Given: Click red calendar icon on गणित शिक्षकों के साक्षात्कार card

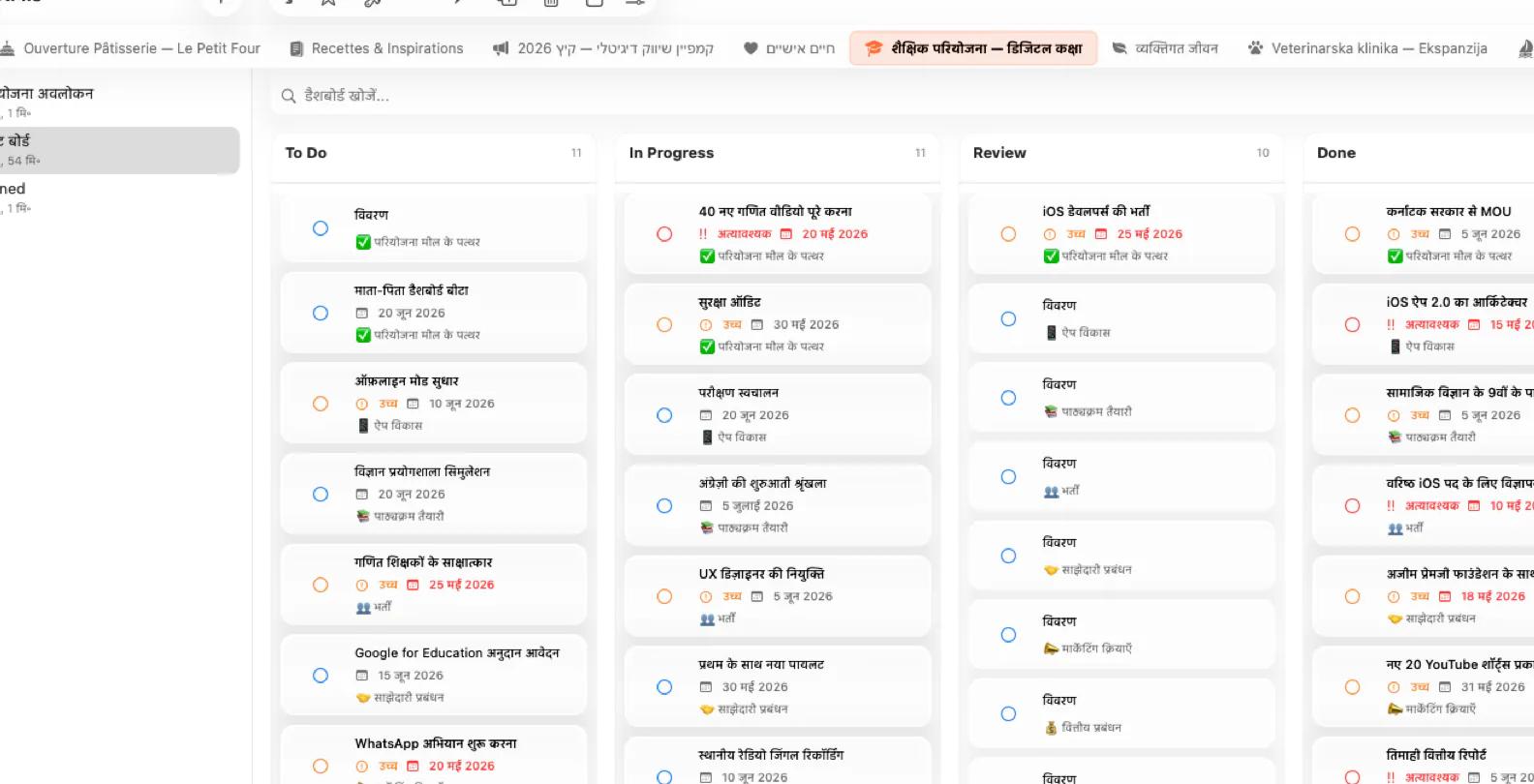Looking at the screenshot, I should pyautogui.click(x=413, y=586).
